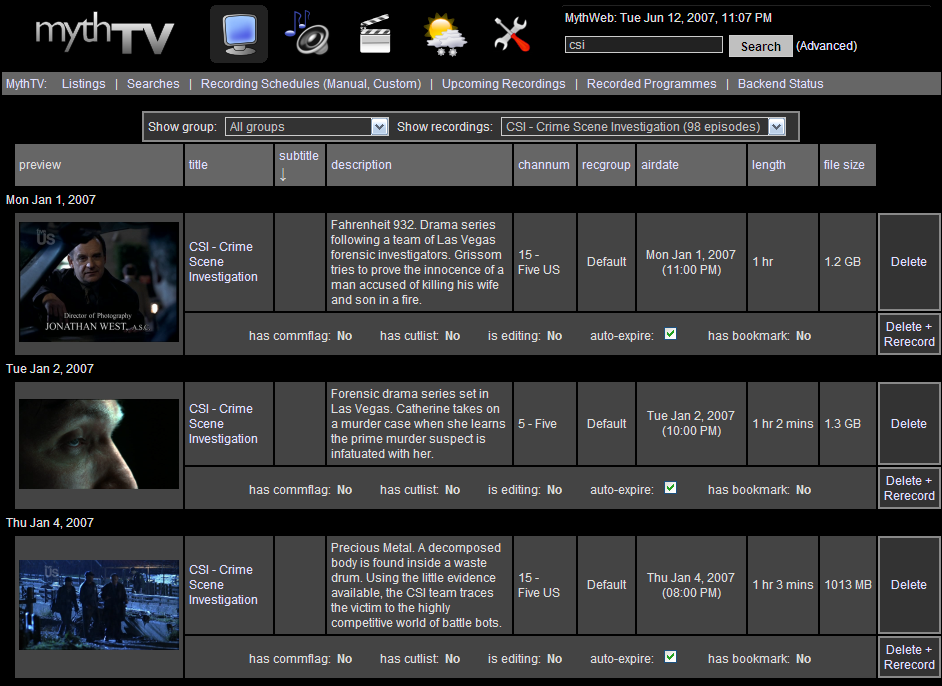The image size is (942, 686).
Task: Open CSI title for Mon Jan 1 recording
Action: [x=223, y=262]
